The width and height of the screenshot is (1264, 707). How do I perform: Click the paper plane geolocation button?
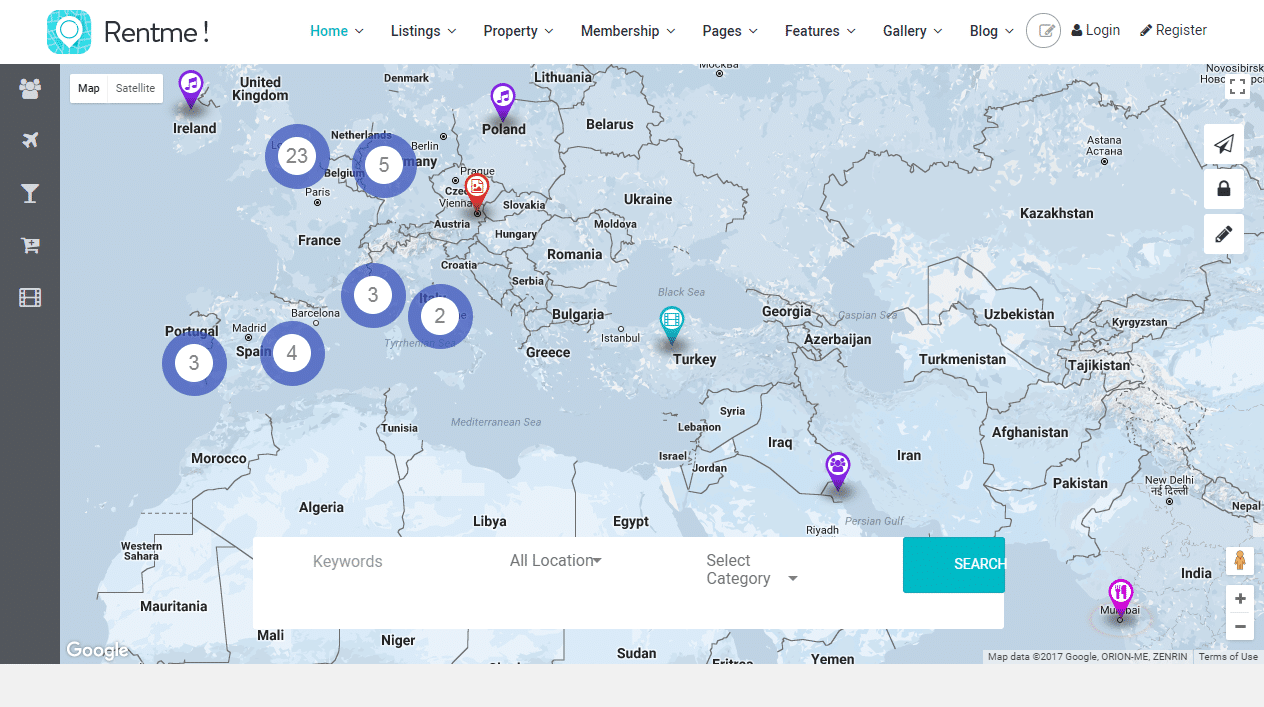coord(1224,144)
